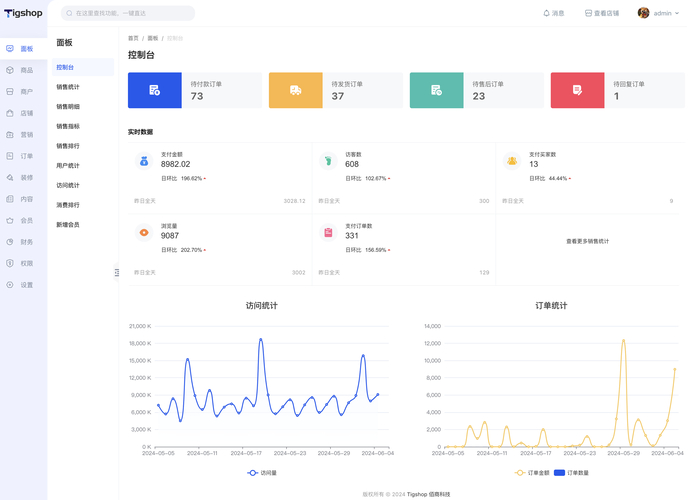Image resolution: width=689 pixels, height=500 pixels.
Task: Open the 营销 marketing sidebar icon
Action: (x=10, y=134)
